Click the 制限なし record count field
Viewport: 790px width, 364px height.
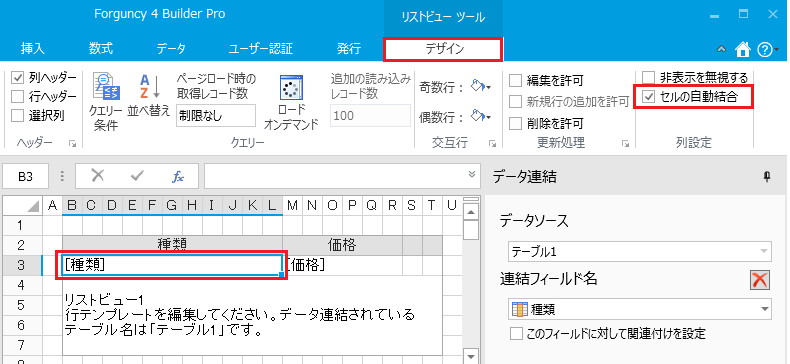coord(216,115)
